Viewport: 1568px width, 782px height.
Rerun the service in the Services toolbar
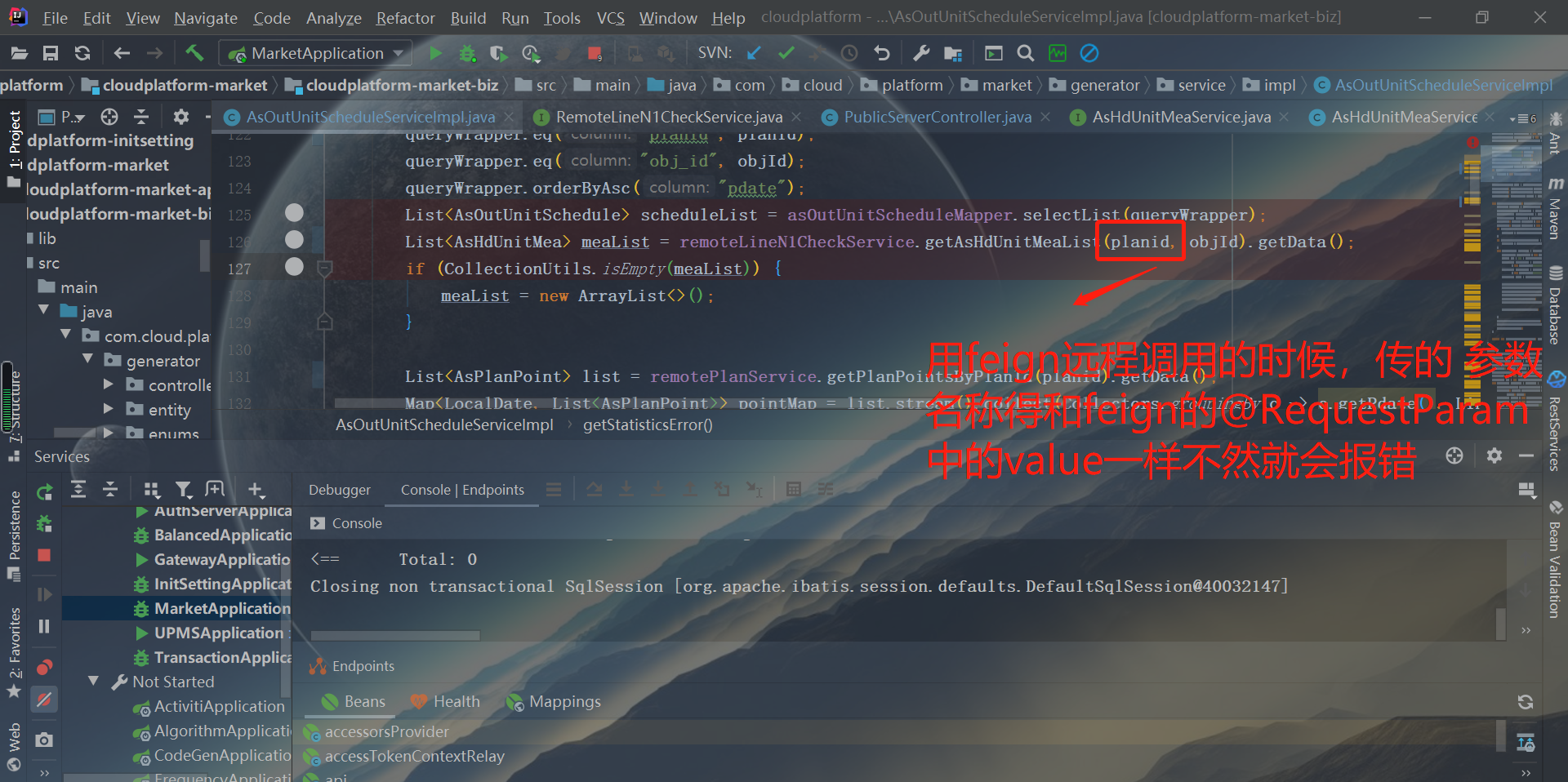click(x=45, y=491)
